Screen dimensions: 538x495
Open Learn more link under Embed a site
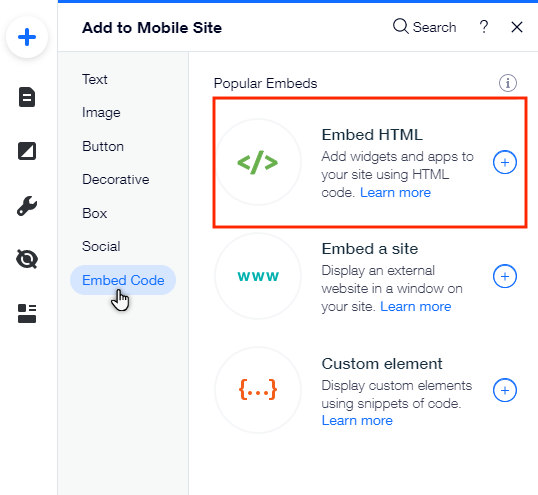[x=416, y=307]
